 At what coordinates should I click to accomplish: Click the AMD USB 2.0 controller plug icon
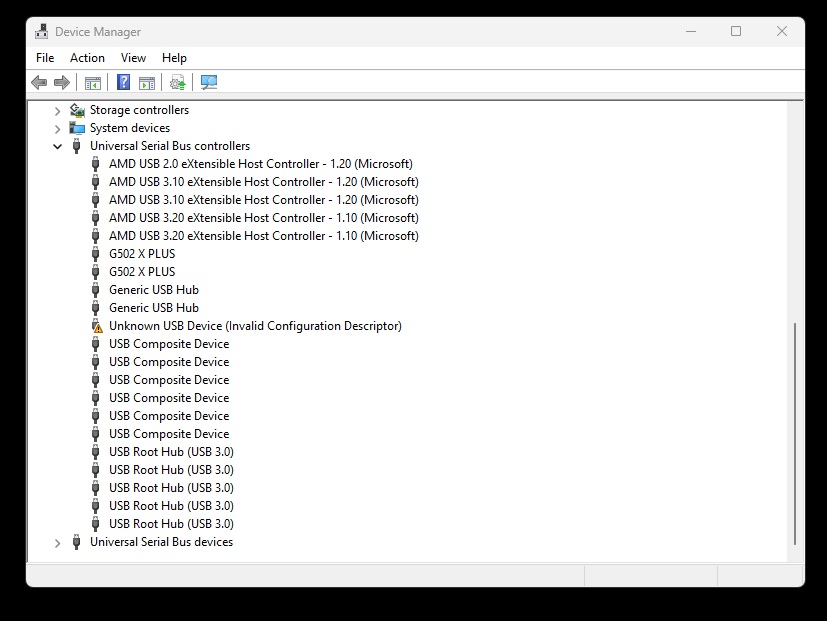pos(95,164)
